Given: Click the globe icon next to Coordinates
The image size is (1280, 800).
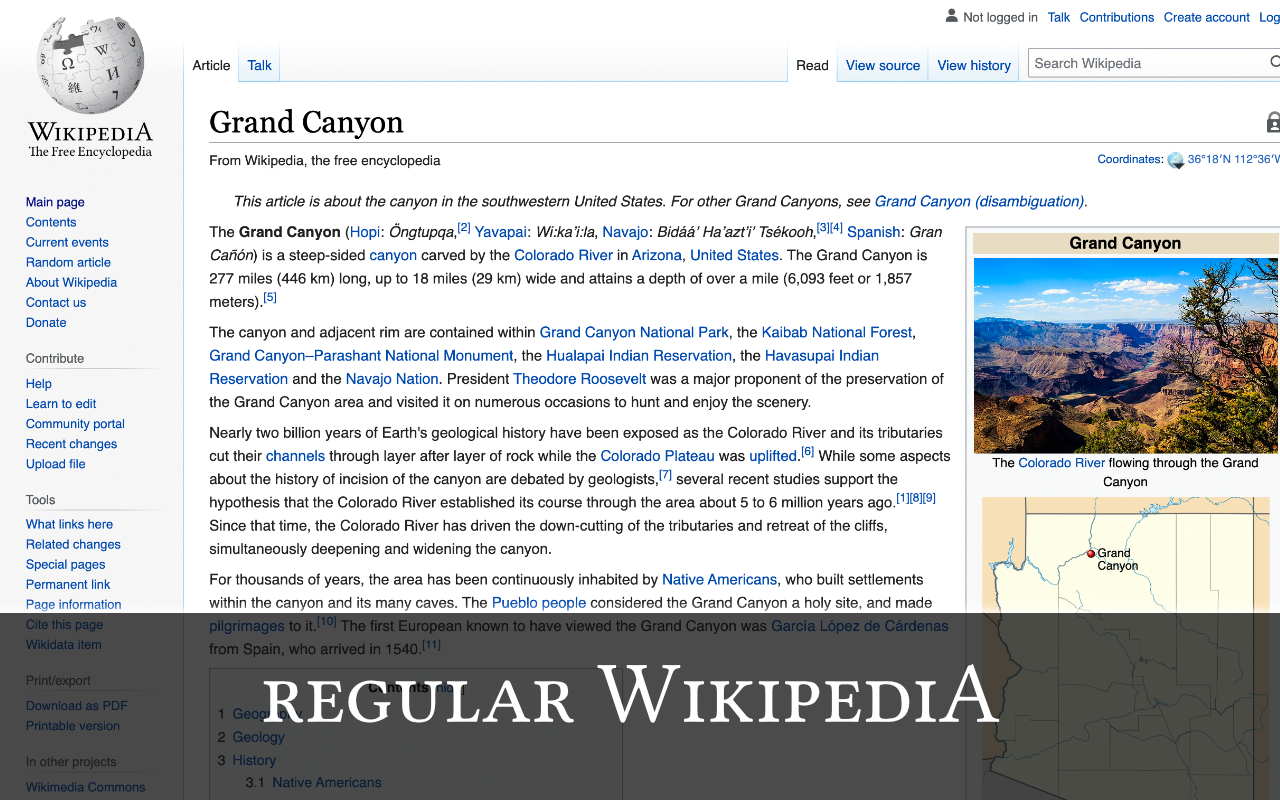Looking at the screenshot, I should [x=1176, y=159].
